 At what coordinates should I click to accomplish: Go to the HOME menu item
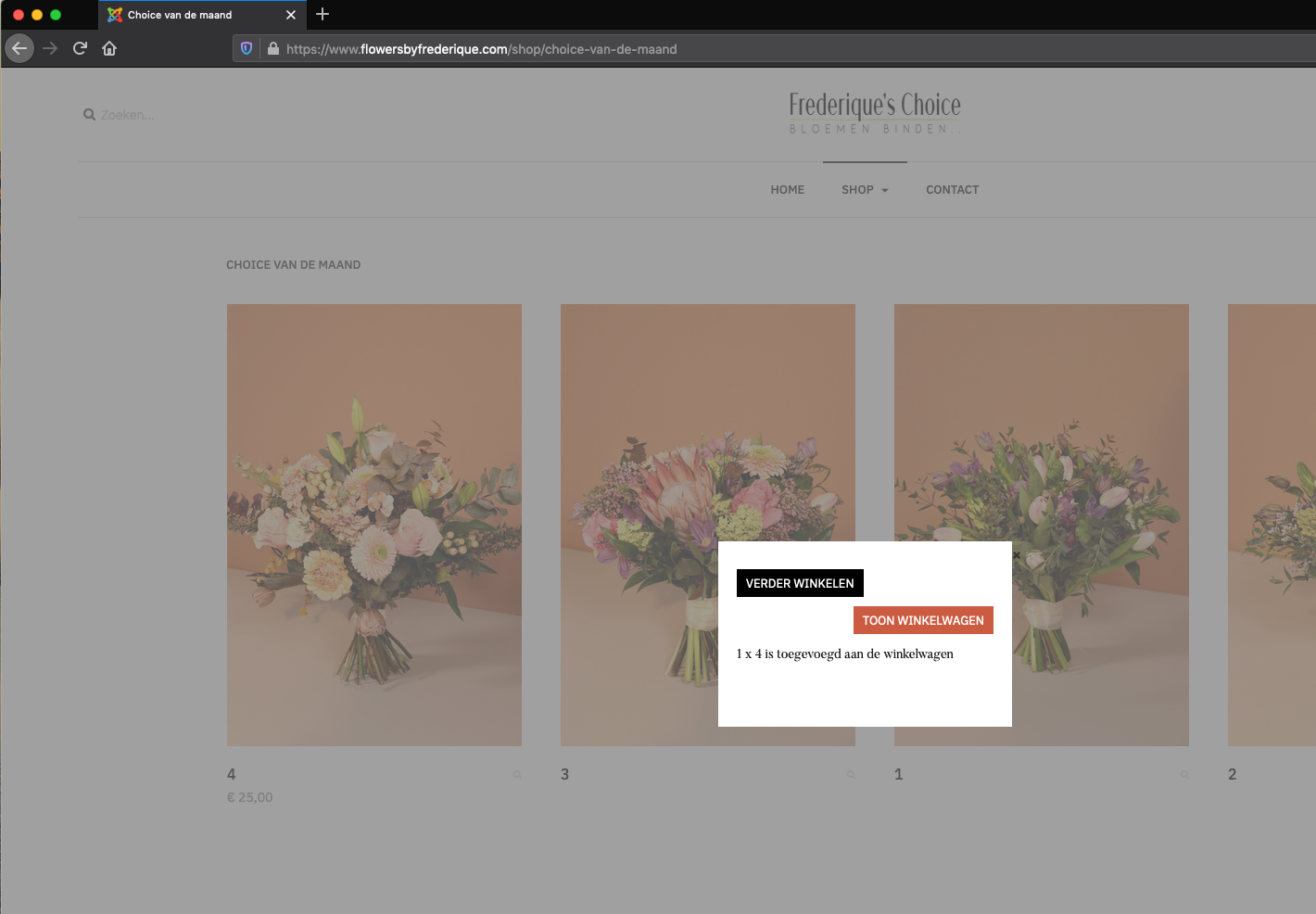coord(787,190)
